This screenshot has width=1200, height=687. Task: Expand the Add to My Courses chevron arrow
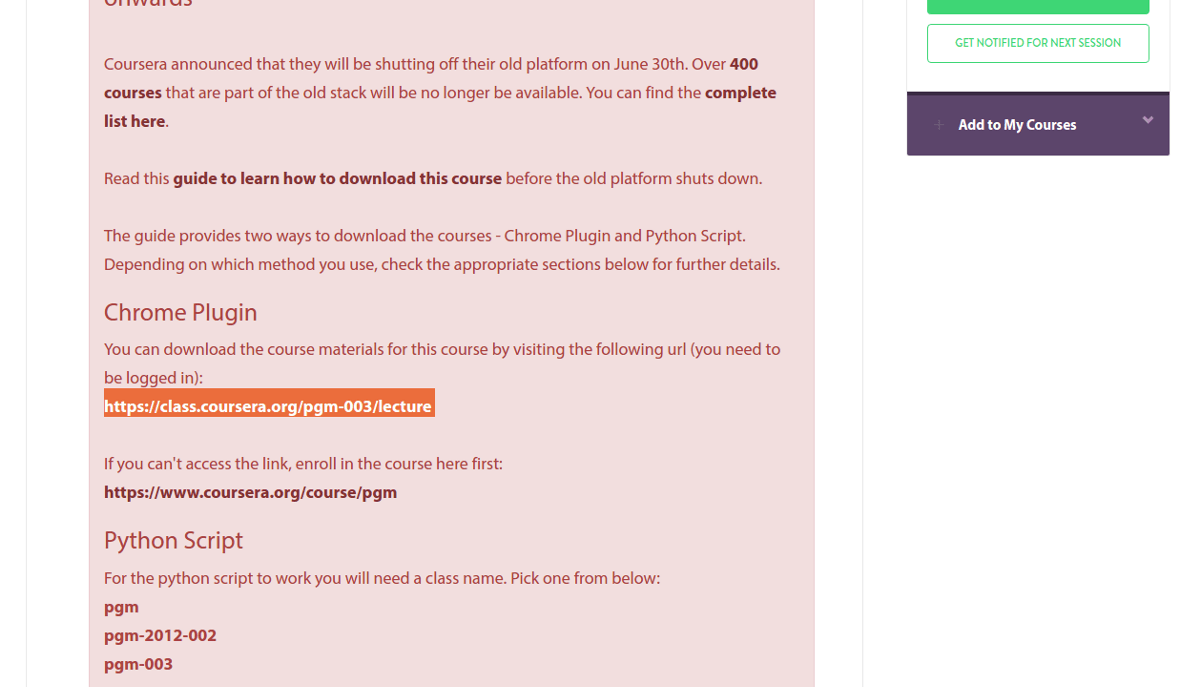click(x=1148, y=120)
